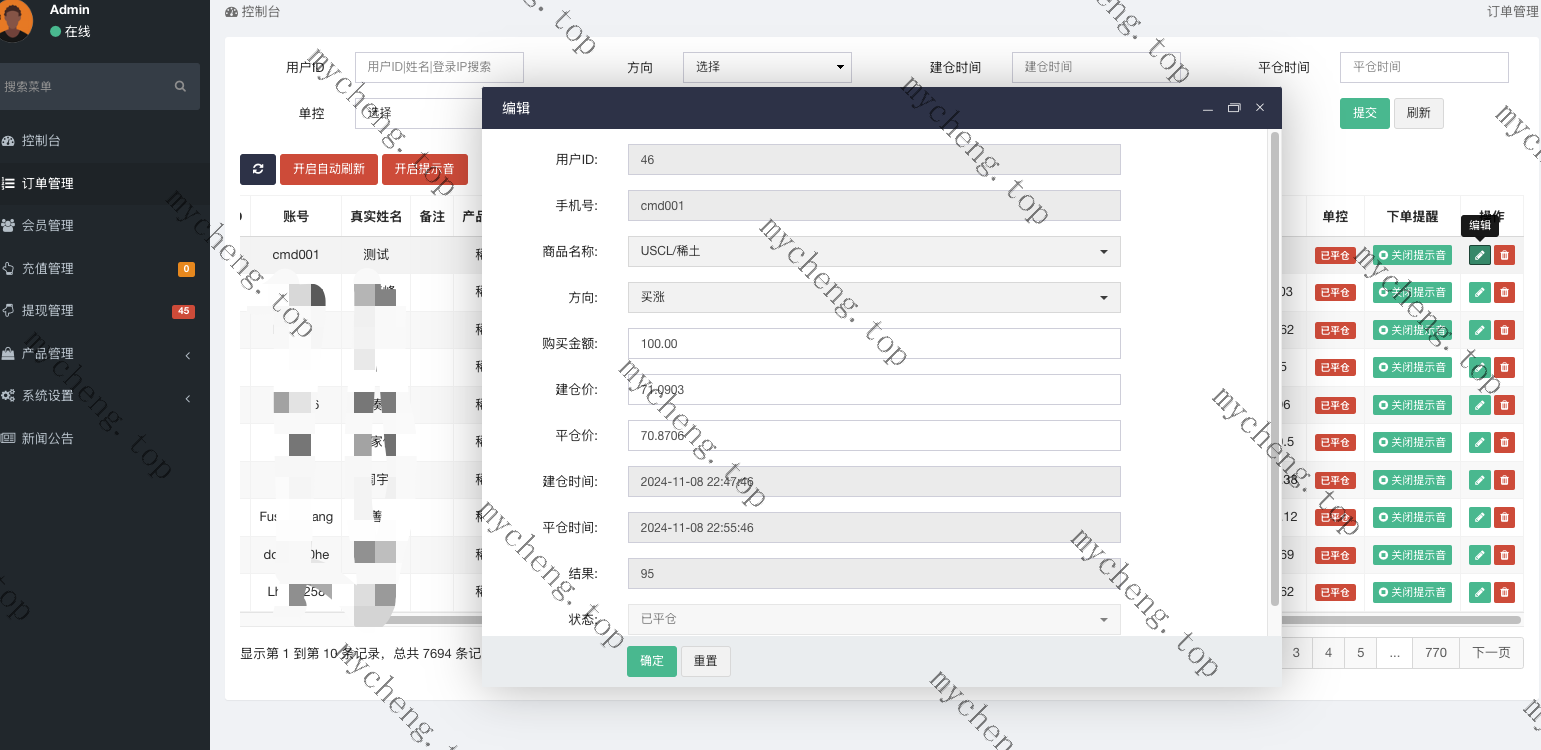1541x750 pixels.
Task: Click the 平仓价 field showing 70.8706
Action: pos(874,435)
